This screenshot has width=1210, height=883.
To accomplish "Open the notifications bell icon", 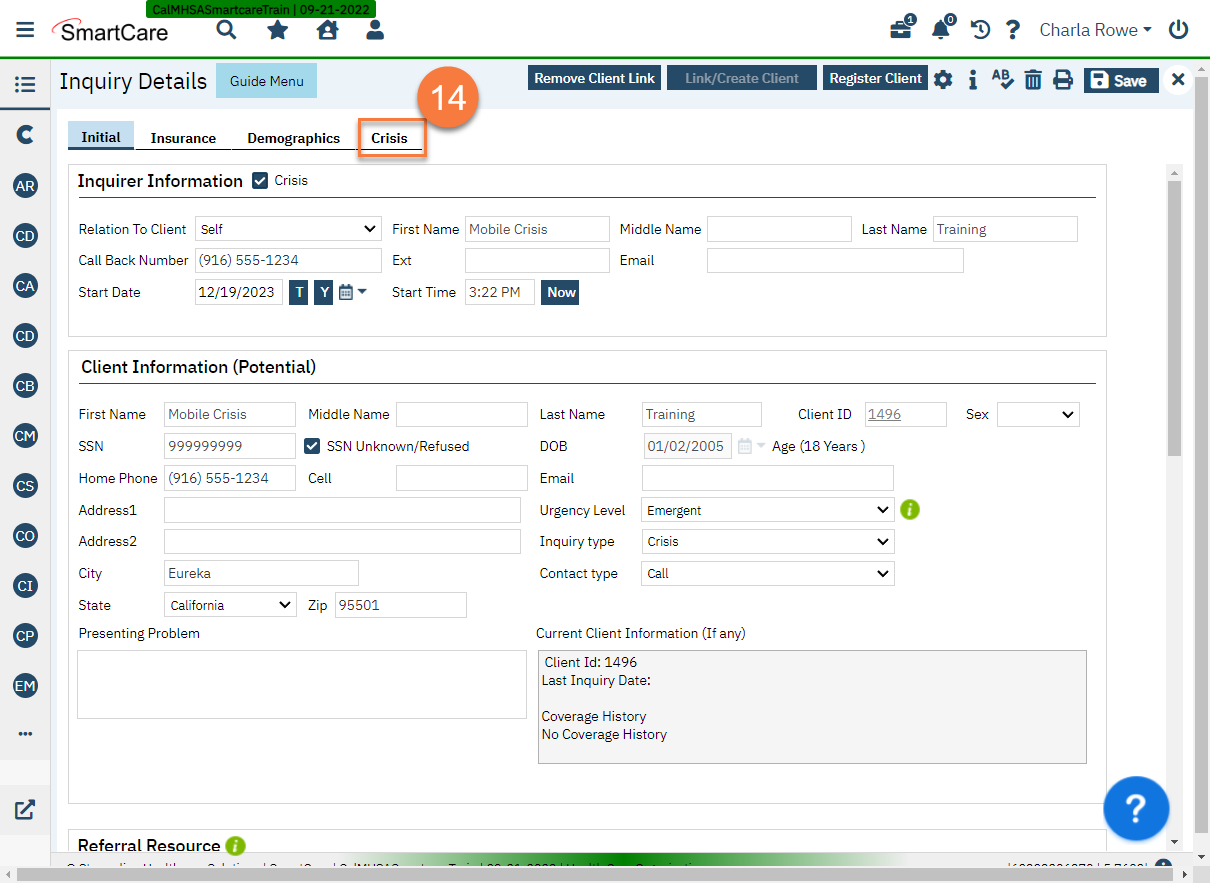I will 940,30.
